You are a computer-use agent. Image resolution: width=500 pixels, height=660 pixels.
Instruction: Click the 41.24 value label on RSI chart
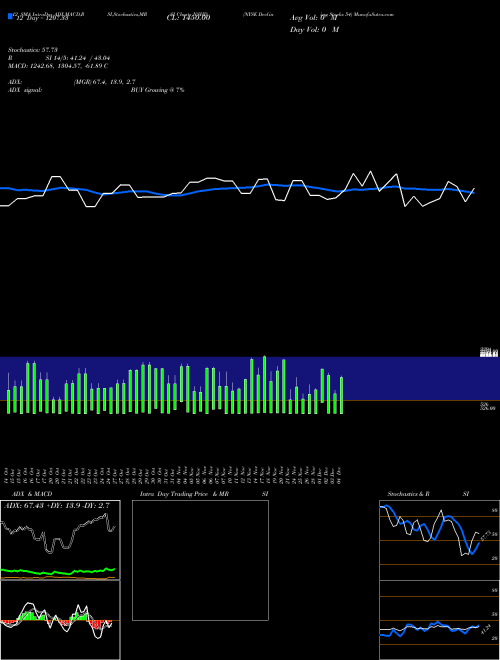tap(484, 629)
